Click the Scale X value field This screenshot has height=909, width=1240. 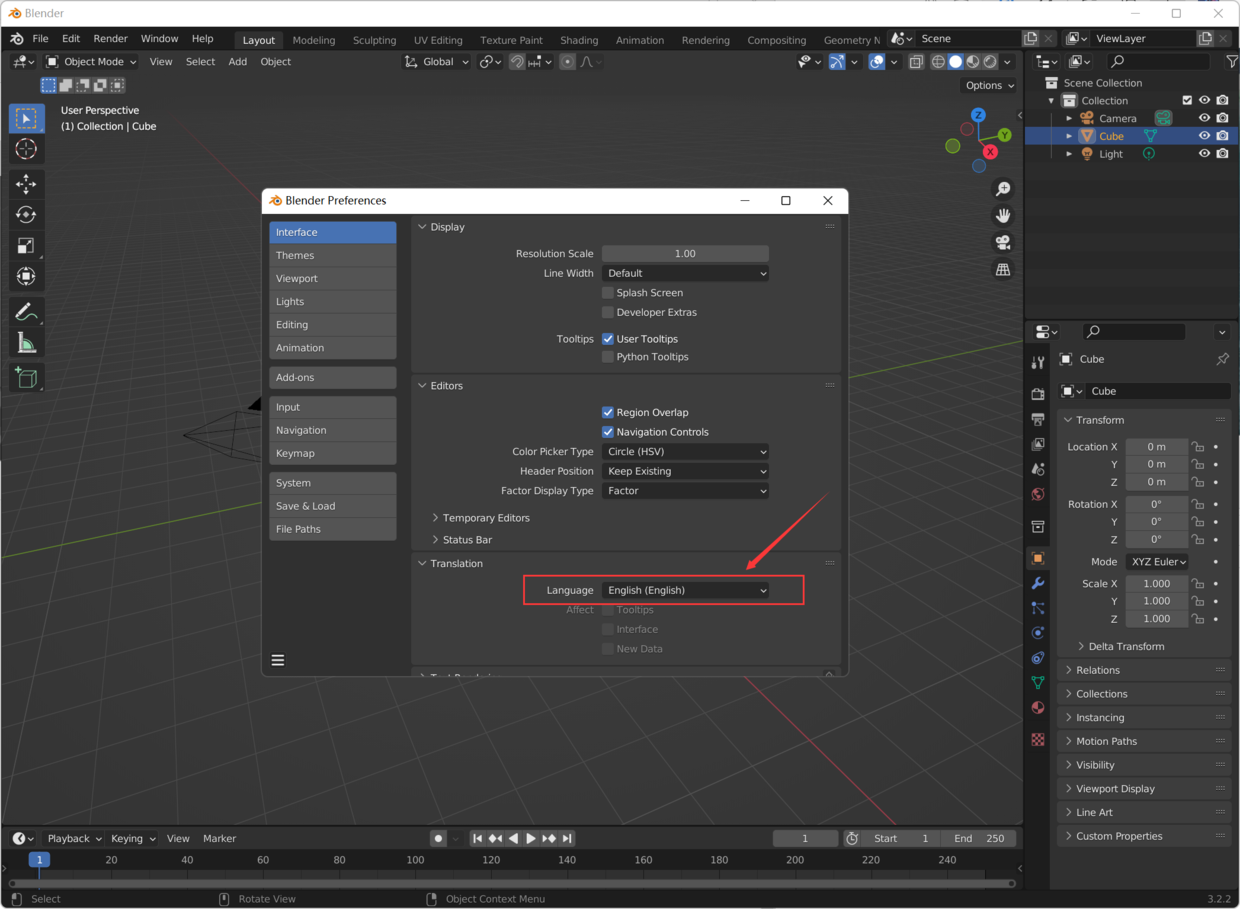(1157, 584)
